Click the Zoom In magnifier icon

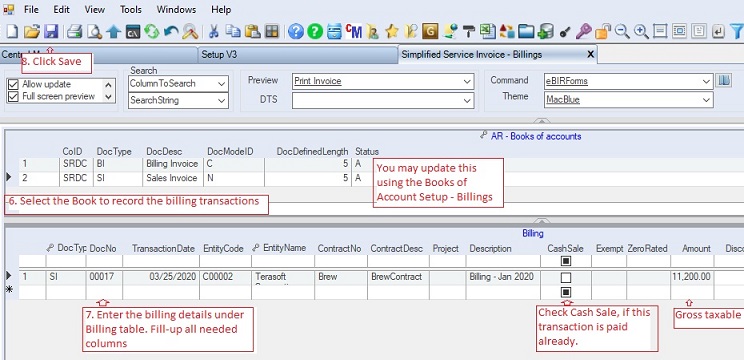(x=641, y=32)
